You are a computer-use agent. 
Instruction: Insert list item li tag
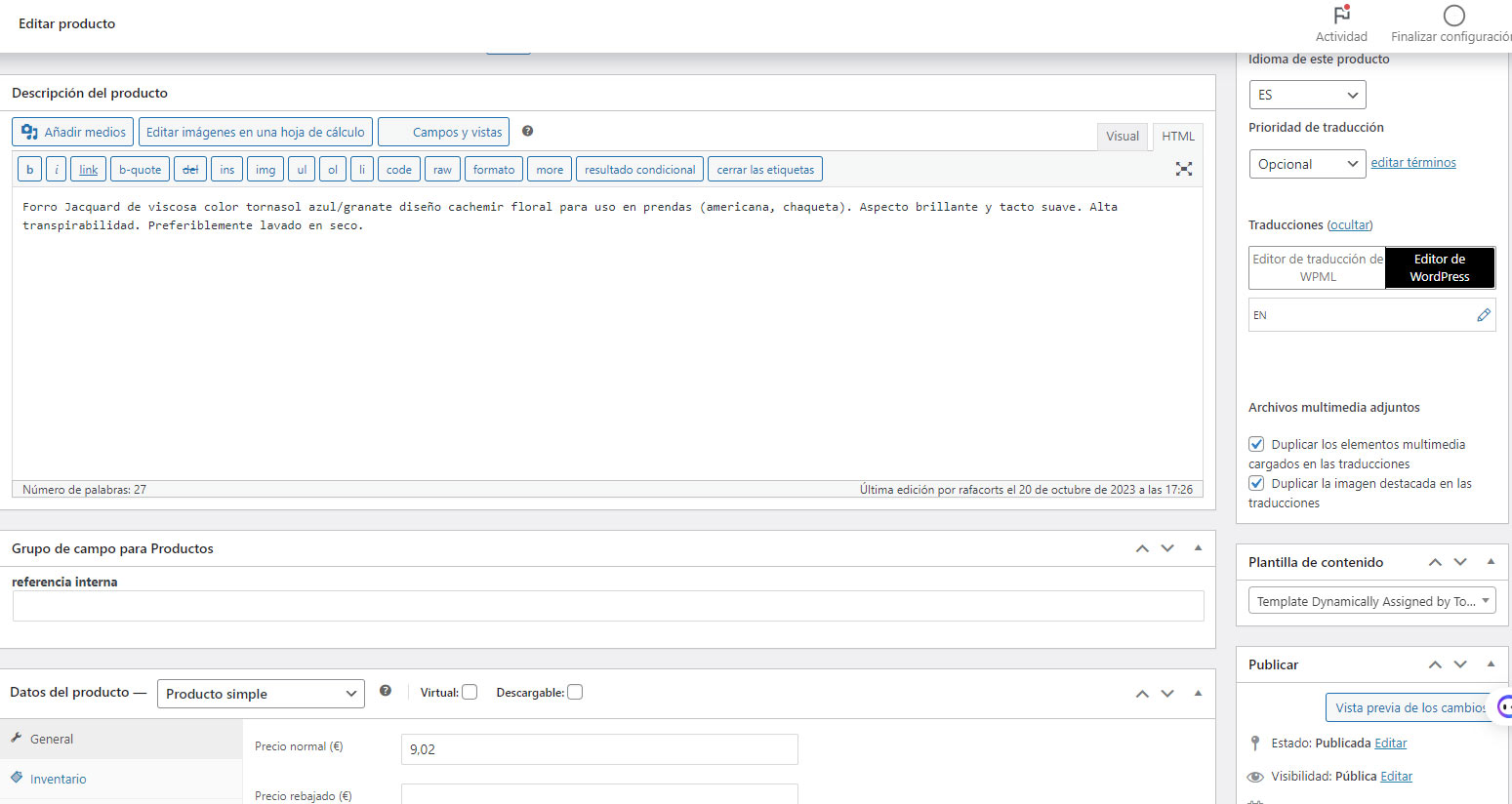coord(362,170)
